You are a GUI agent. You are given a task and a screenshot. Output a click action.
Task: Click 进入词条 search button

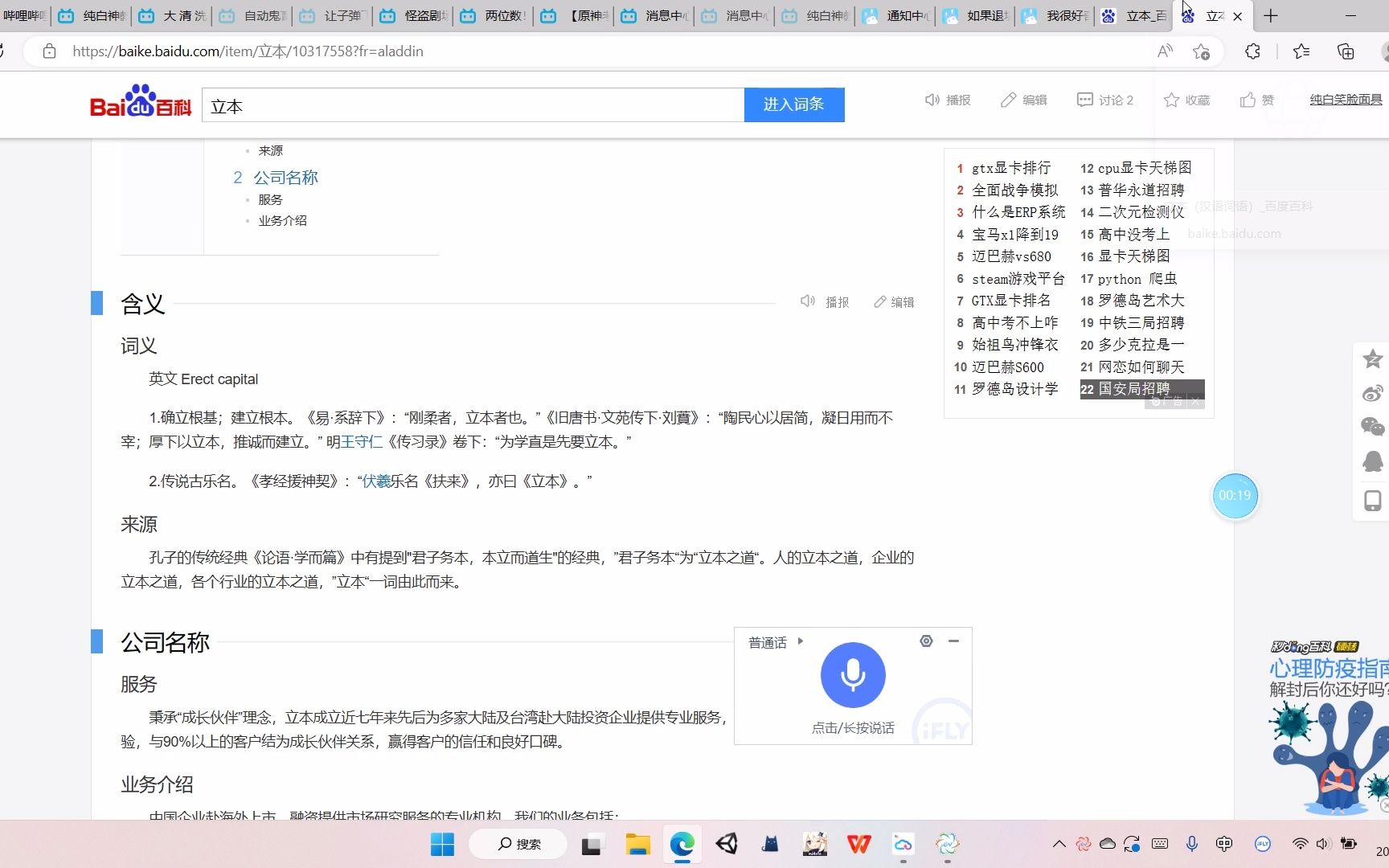794,104
